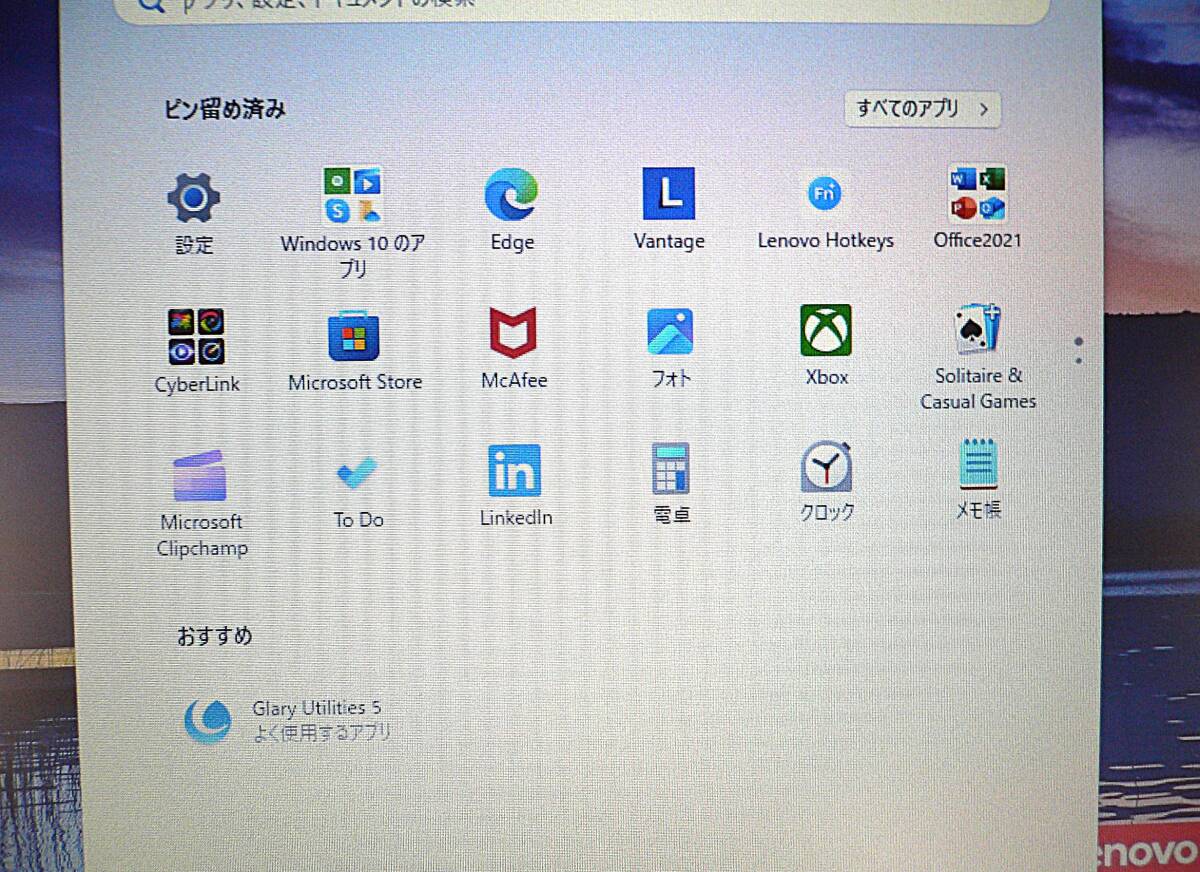Launch Microsoft Edge from pinned apps
The width and height of the screenshot is (1200, 872).
pos(512,210)
